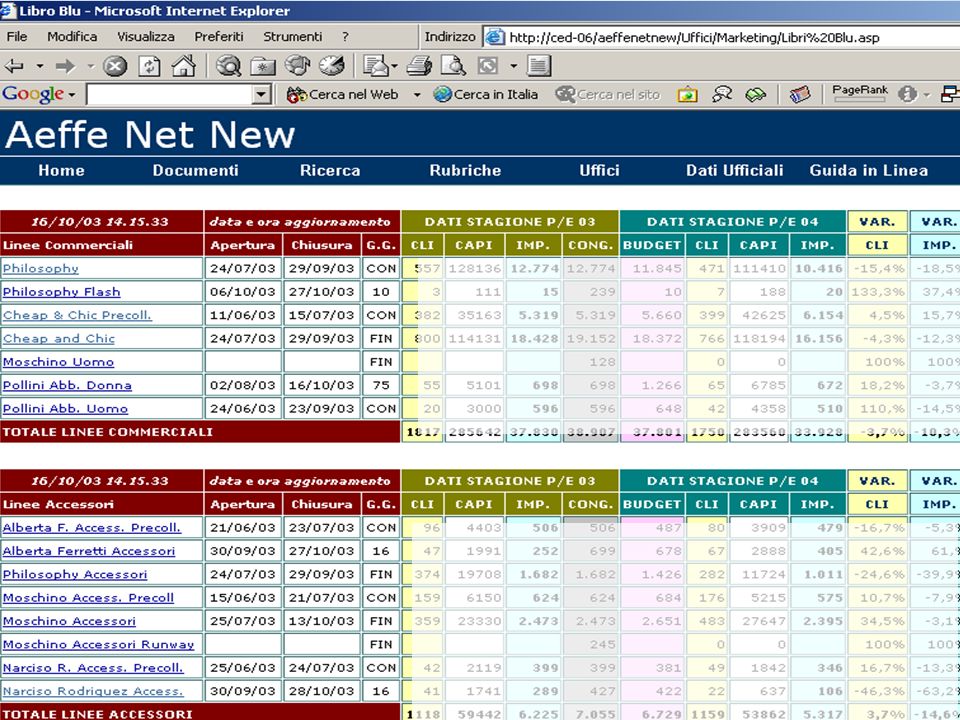Click the Google toolbar green tags icon
The height and width of the screenshot is (720, 960).
point(756,95)
